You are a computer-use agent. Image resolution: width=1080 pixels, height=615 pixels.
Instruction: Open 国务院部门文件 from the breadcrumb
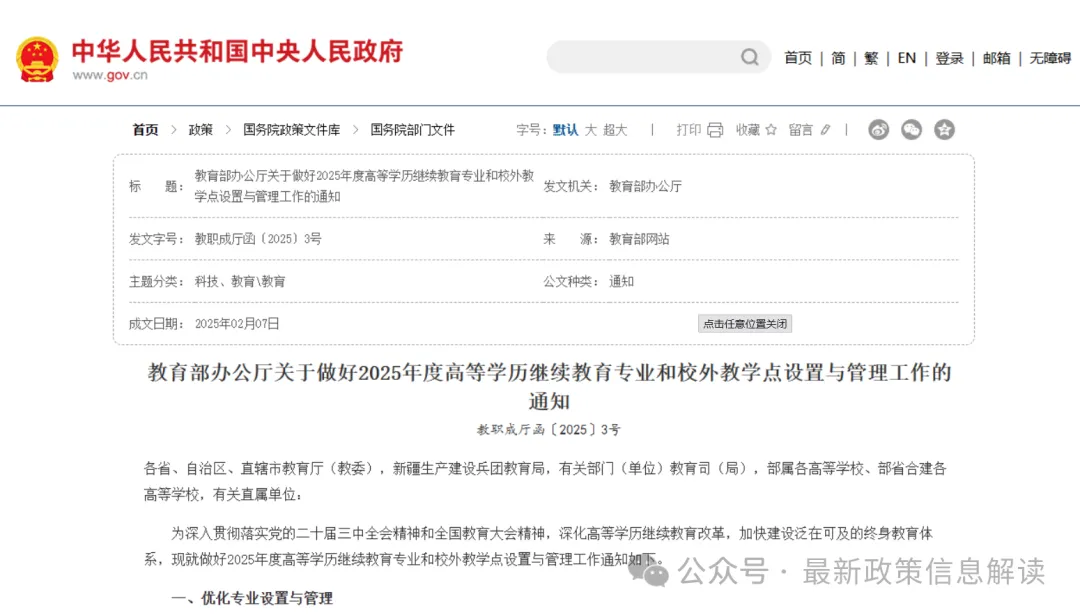[411, 129]
